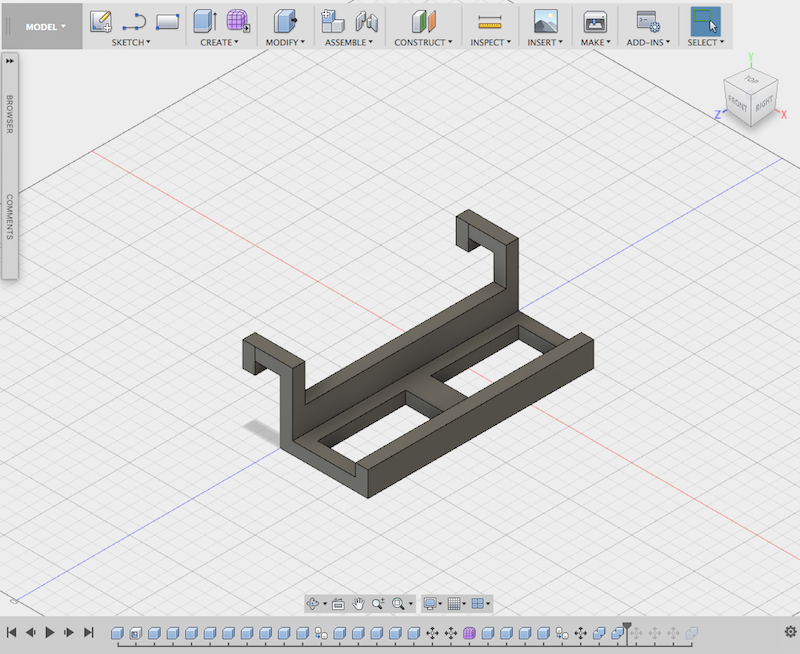Image resolution: width=800 pixels, height=654 pixels.
Task: Open the Orbit type dropdown arrow
Action: point(325,604)
